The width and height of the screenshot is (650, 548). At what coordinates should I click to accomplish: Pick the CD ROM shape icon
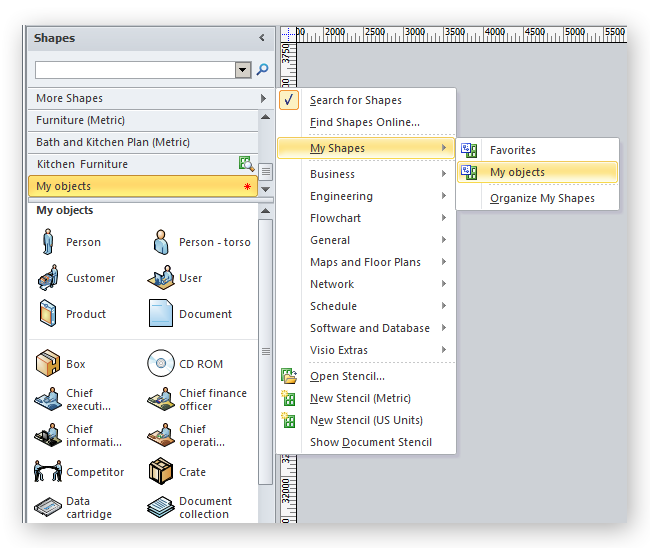160,364
